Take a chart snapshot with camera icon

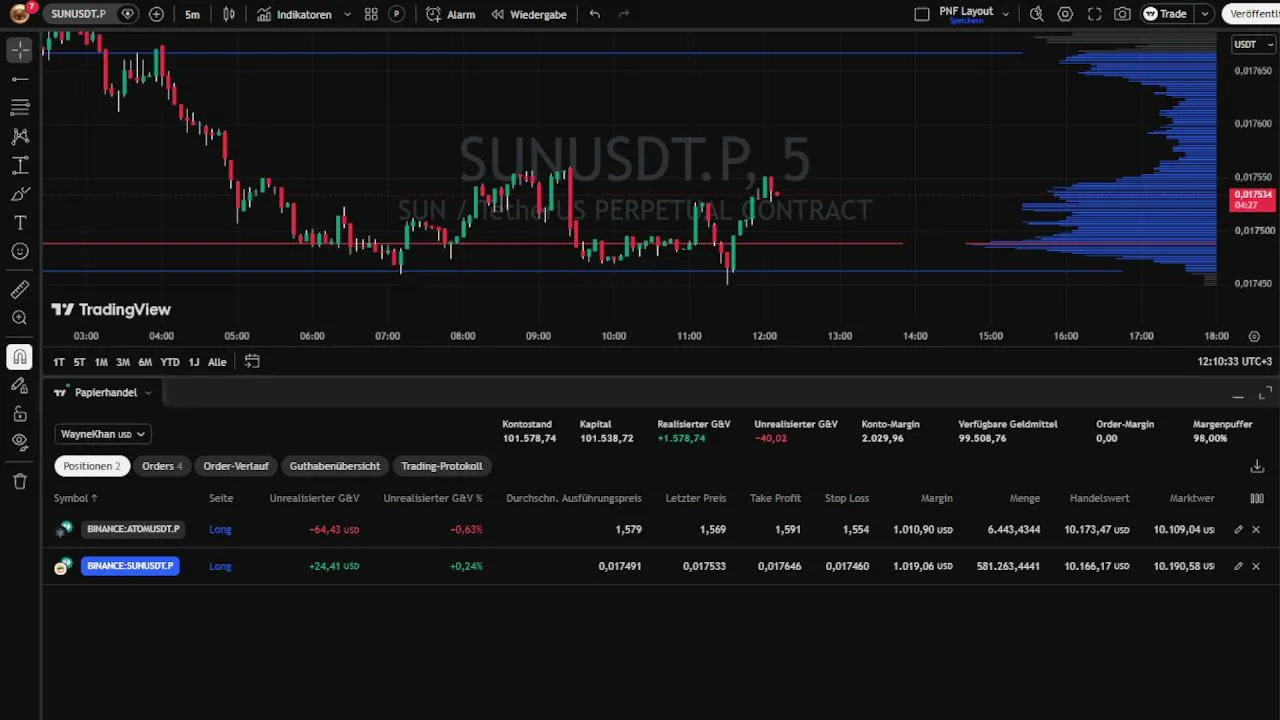coord(1122,14)
